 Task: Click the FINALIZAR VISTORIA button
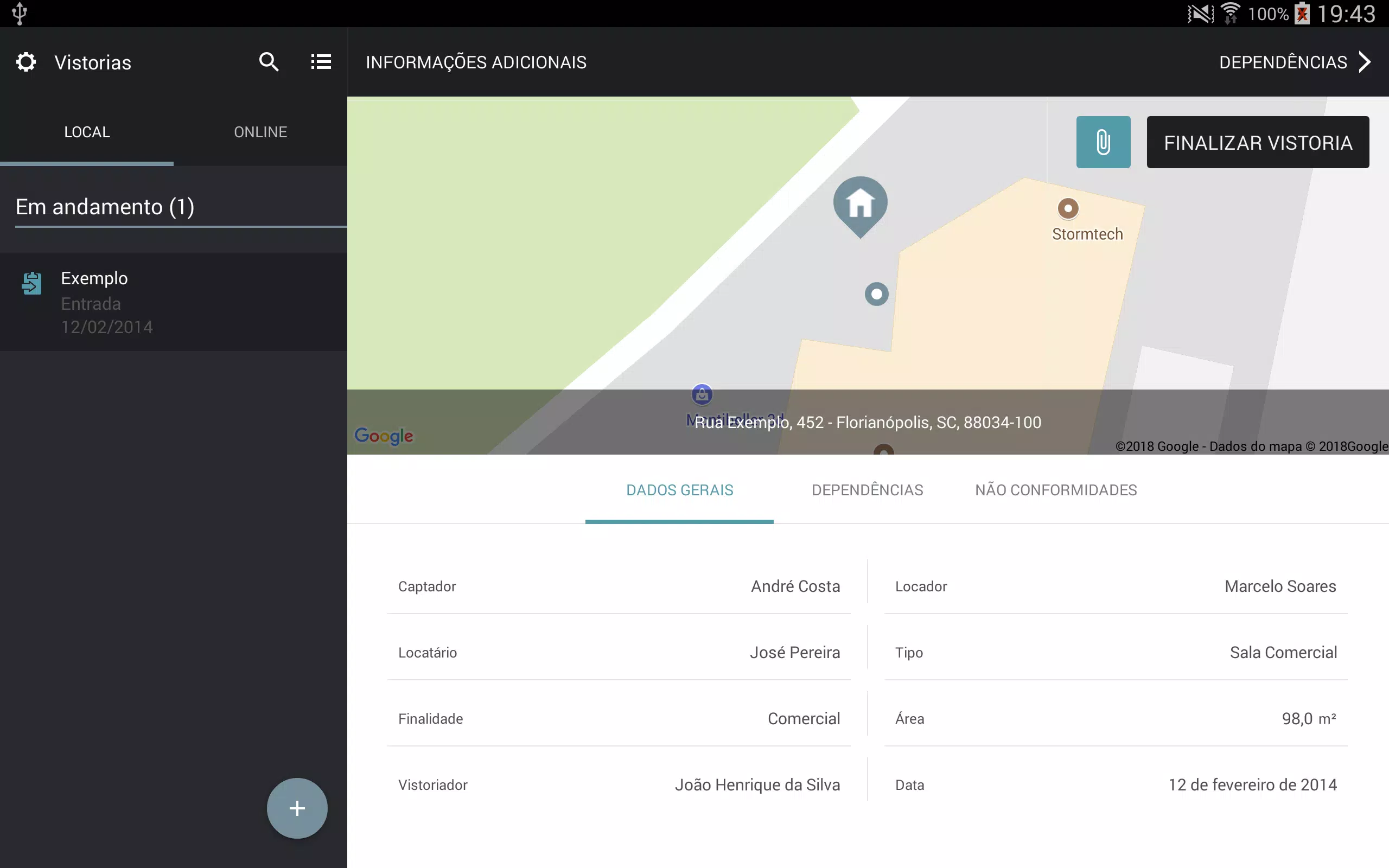click(1258, 142)
